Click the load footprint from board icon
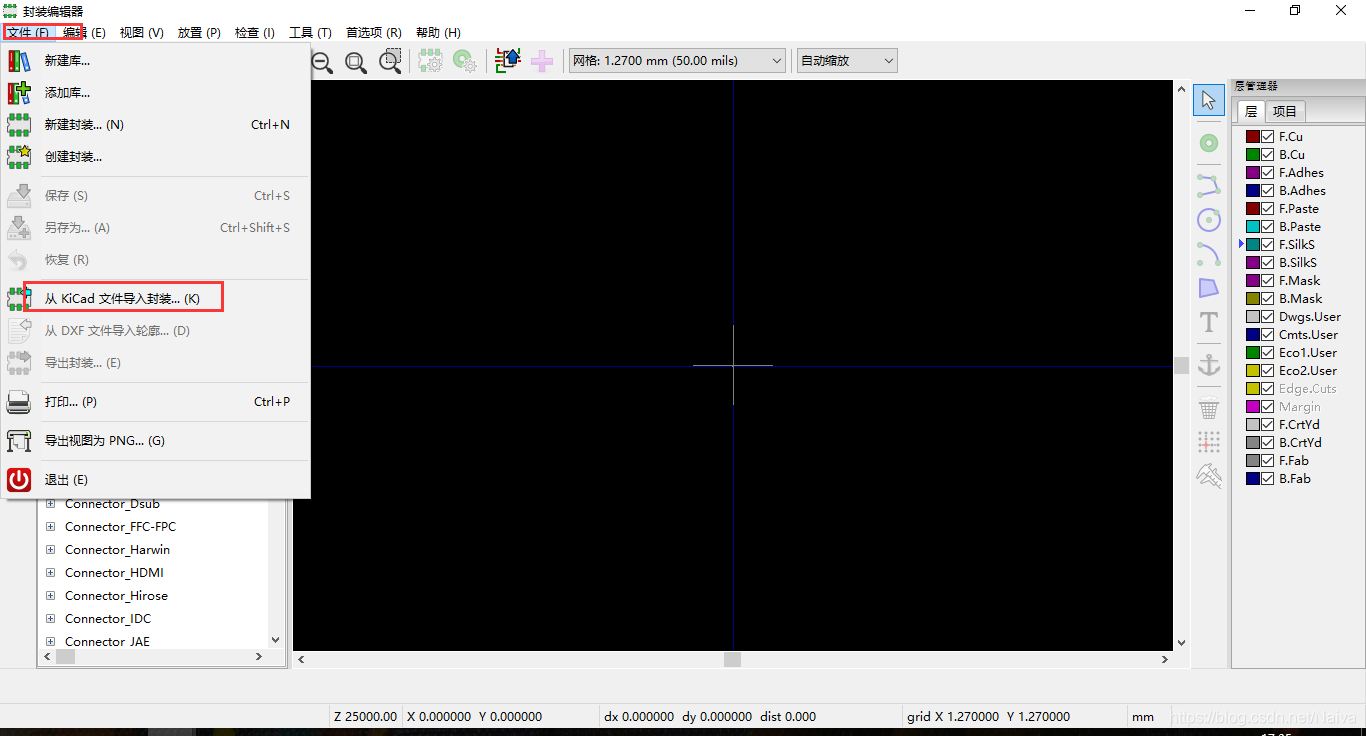 pyautogui.click(x=508, y=61)
